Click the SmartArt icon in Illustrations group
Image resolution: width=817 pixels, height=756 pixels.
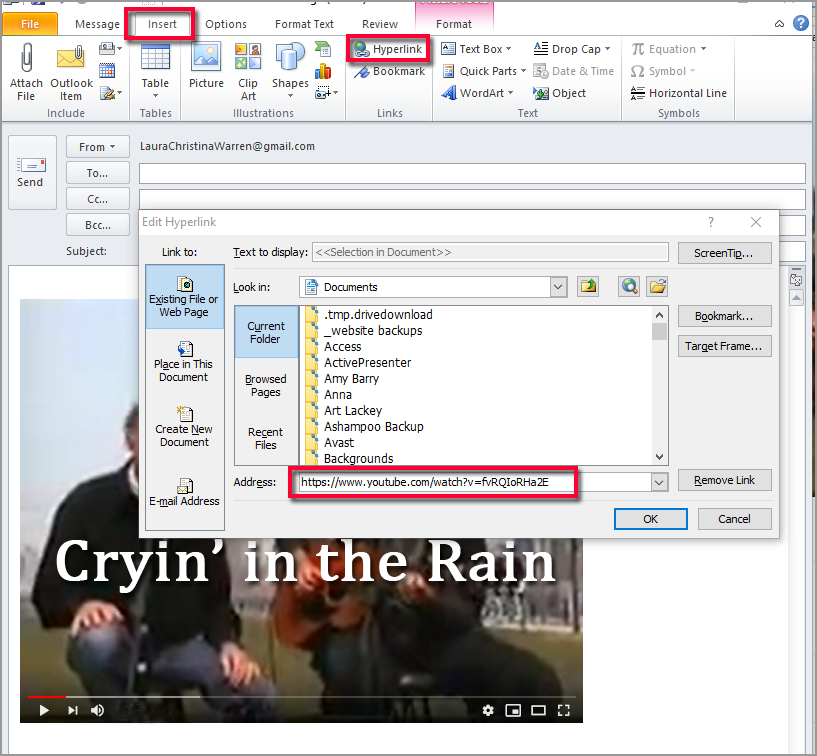coord(323,49)
